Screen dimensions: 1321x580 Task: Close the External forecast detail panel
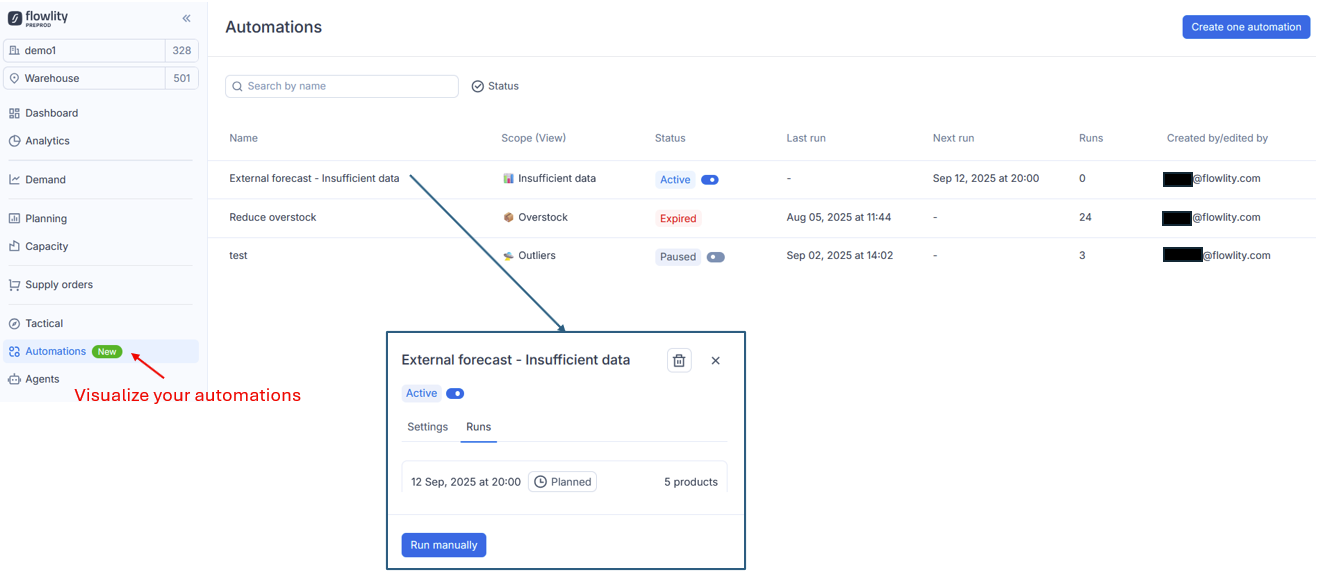tap(715, 361)
